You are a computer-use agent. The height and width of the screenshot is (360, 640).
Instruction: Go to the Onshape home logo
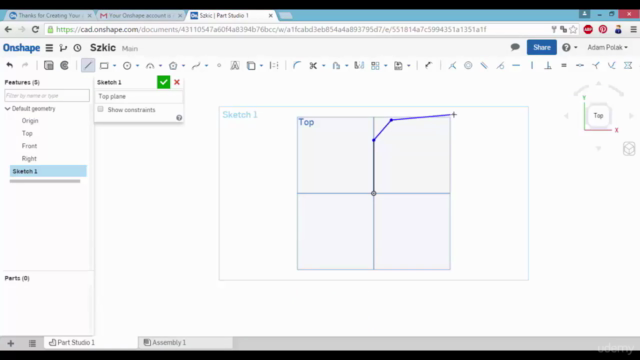(22, 48)
